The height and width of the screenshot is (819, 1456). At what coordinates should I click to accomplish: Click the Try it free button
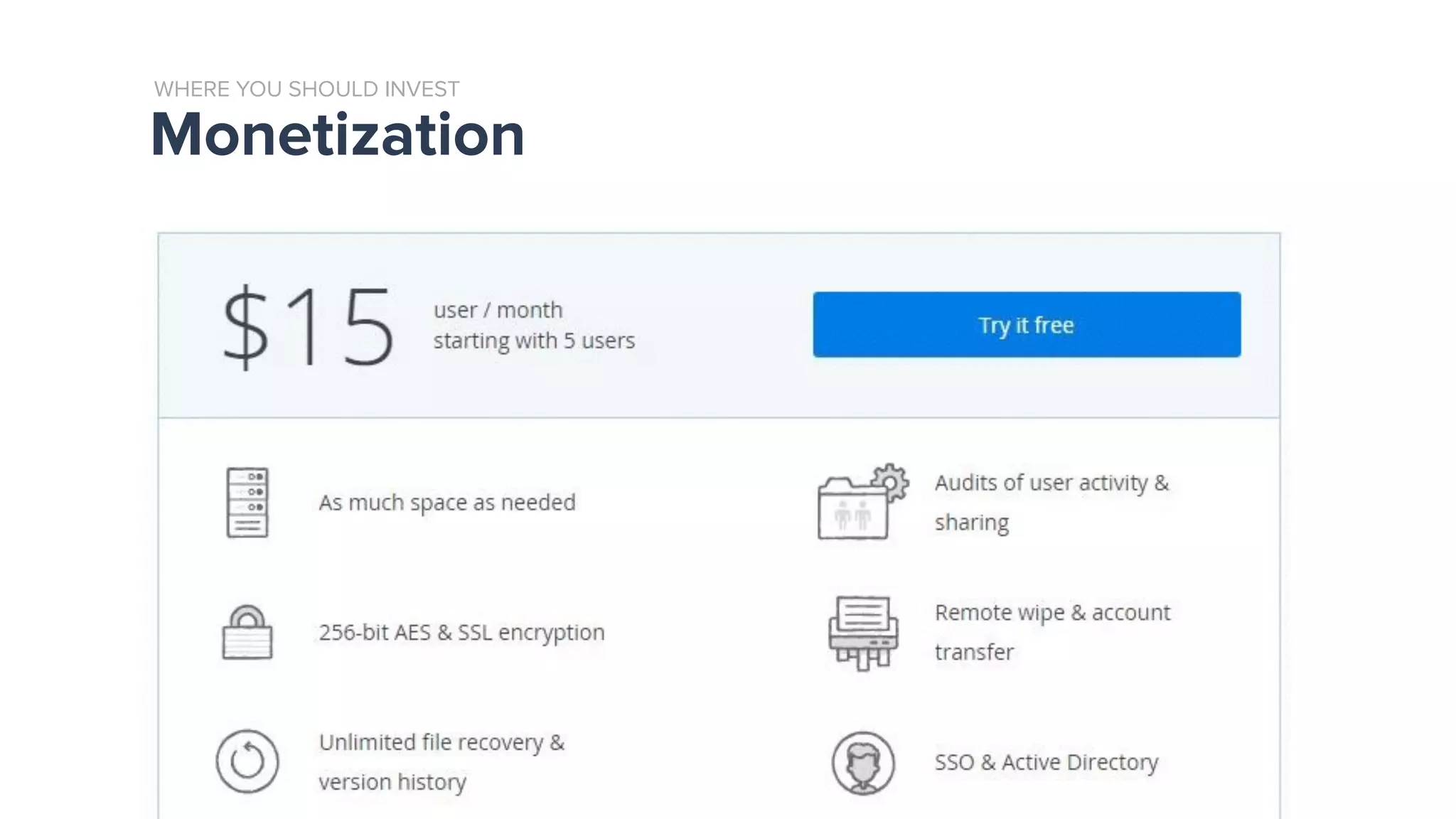1027,324
